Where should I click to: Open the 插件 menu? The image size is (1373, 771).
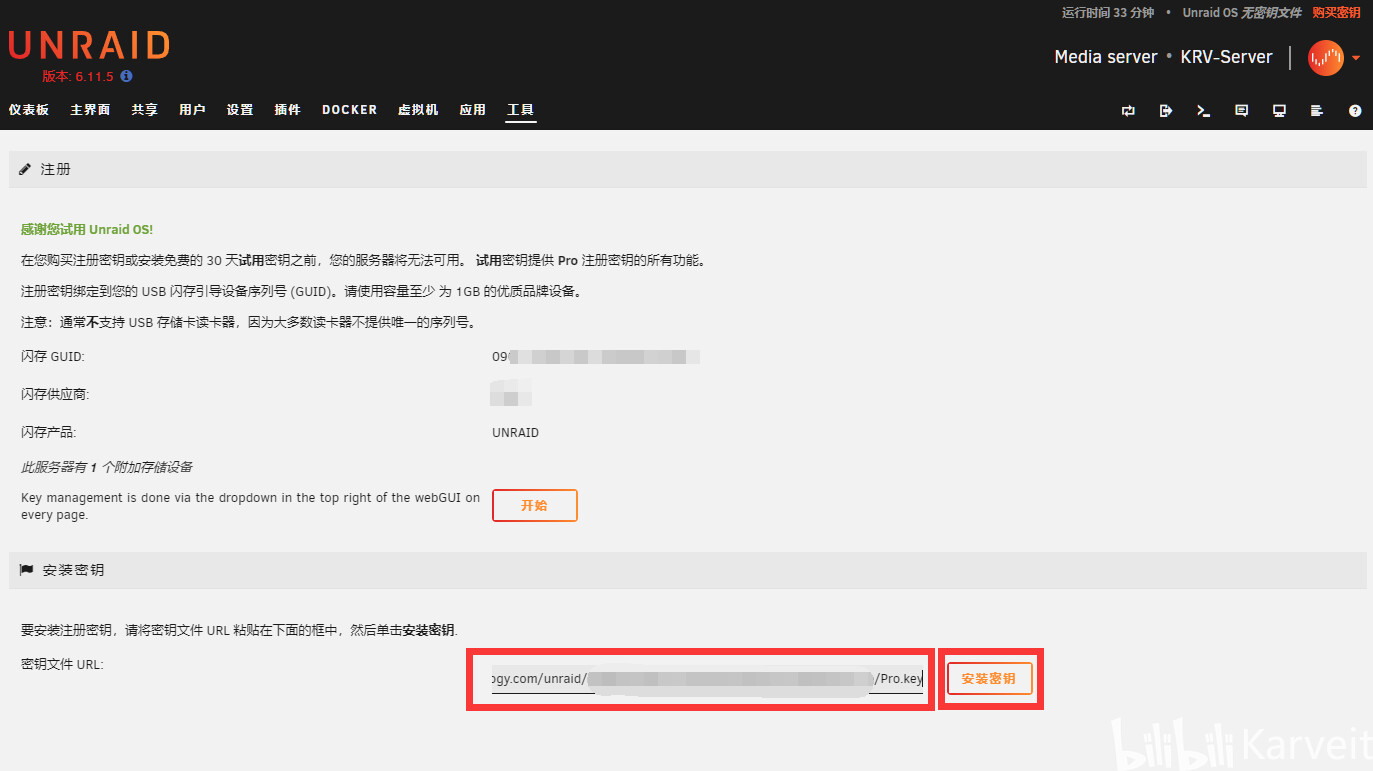pyautogui.click(x=288, y=110)
